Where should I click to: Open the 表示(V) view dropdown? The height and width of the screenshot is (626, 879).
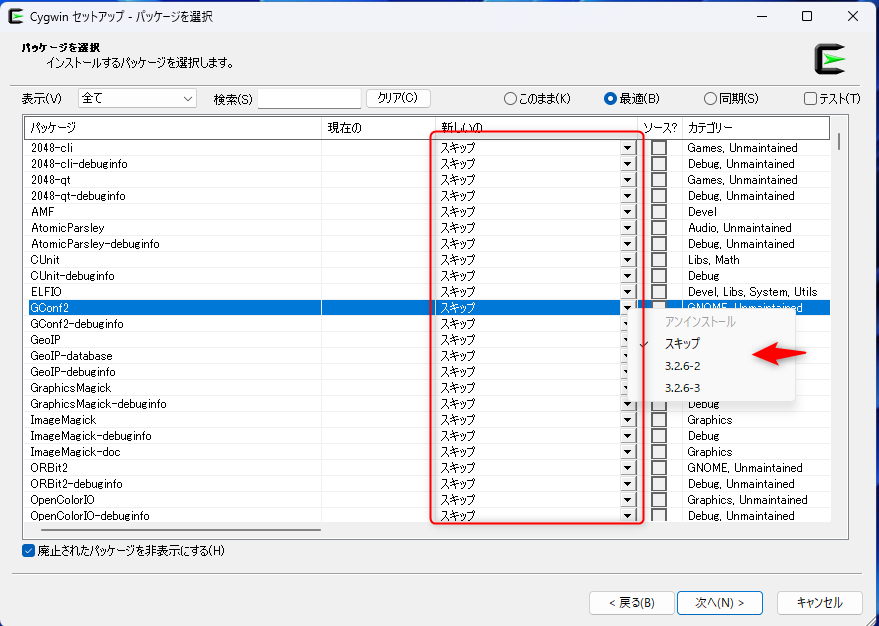(137, 98)
